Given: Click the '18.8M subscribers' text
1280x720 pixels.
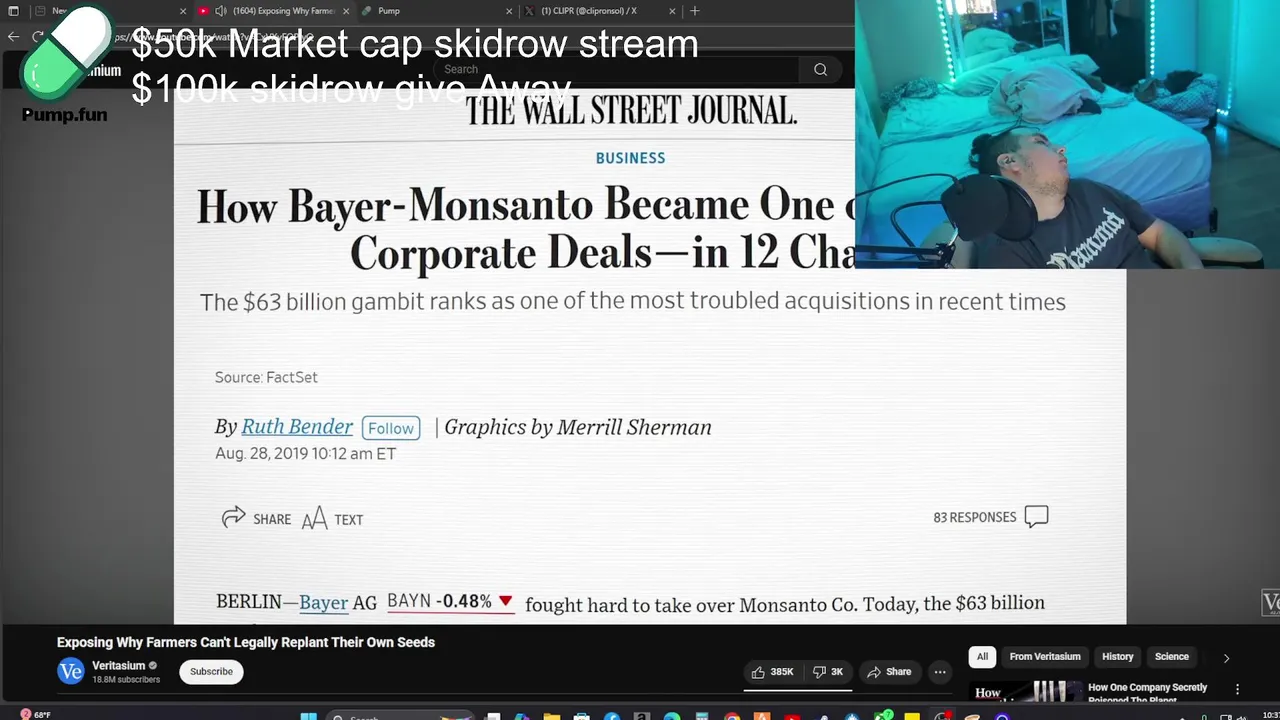Looking at the screenshot, I should point(126,680).
